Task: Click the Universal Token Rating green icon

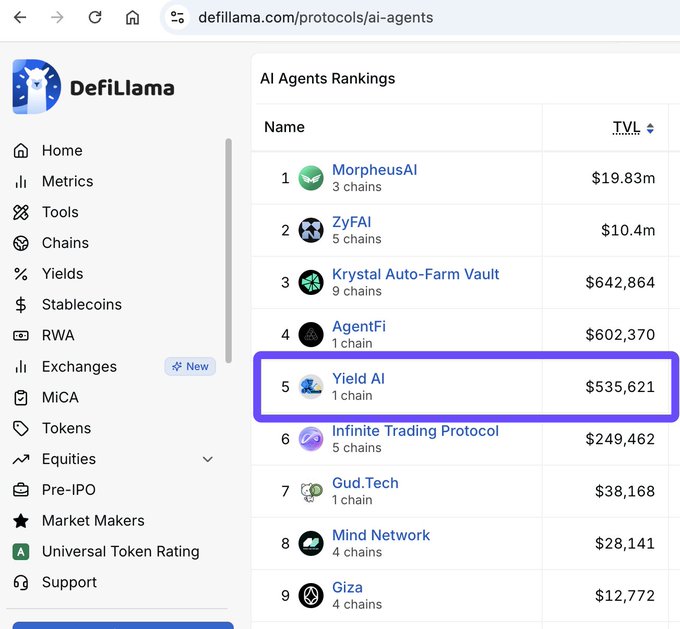Action: point(21,552)
